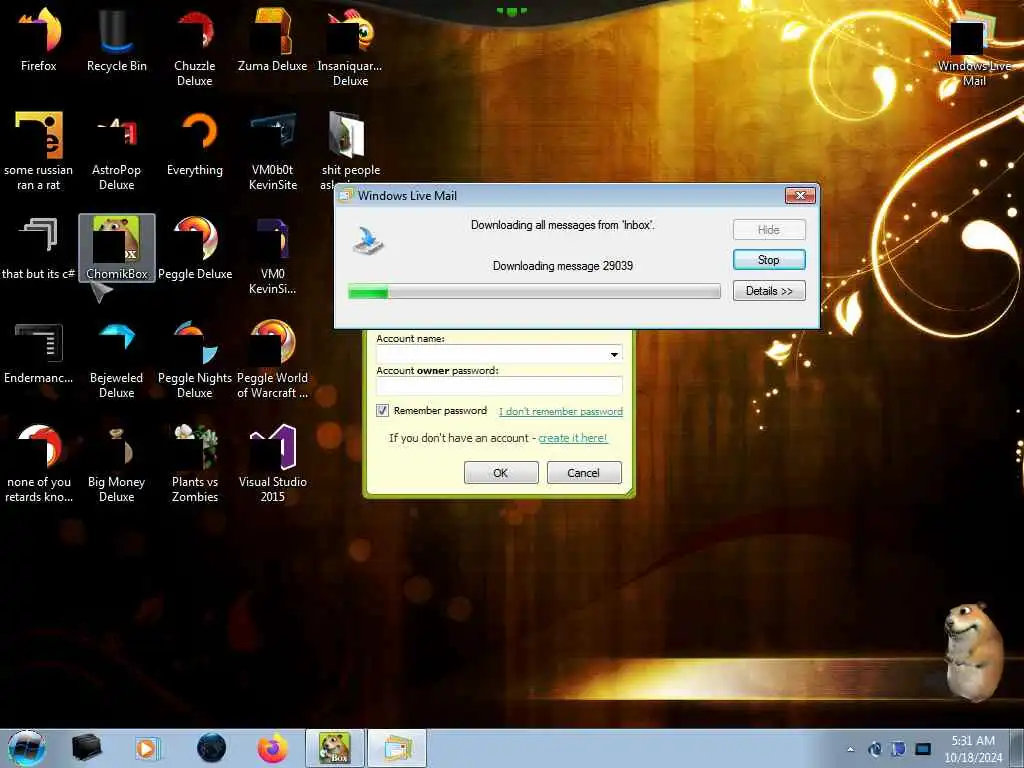Select the 'that but its c#' desktop icon
Image resolution: width=1024 pixels, height=768 pixels.
39,248
